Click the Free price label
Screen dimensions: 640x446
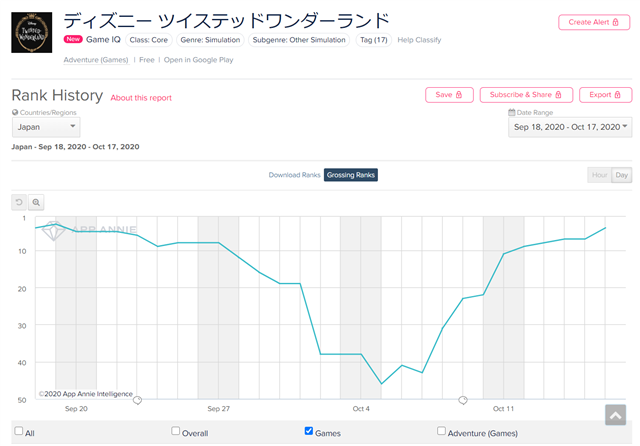tap(147, 60)
